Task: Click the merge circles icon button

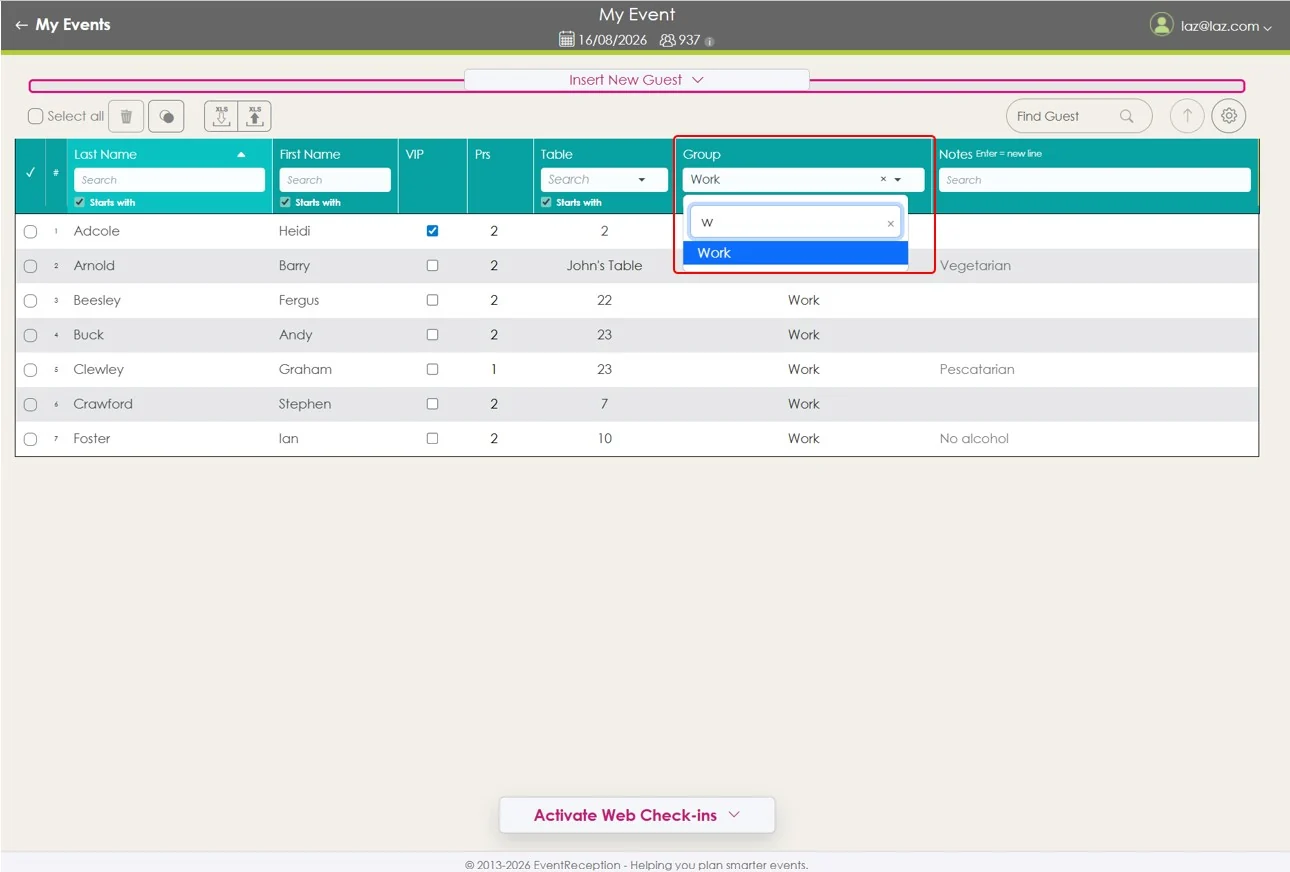Action: click(166, 116)
